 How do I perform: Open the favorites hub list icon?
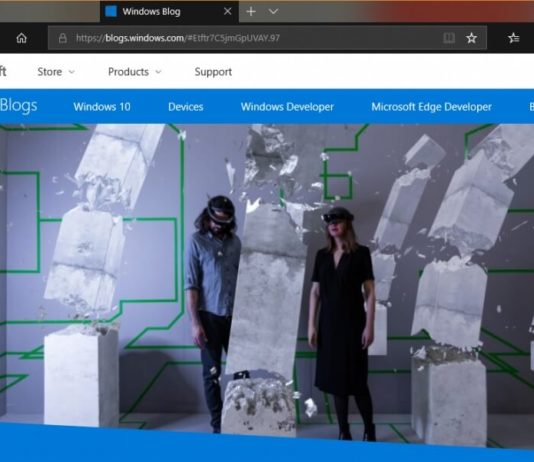514,38
